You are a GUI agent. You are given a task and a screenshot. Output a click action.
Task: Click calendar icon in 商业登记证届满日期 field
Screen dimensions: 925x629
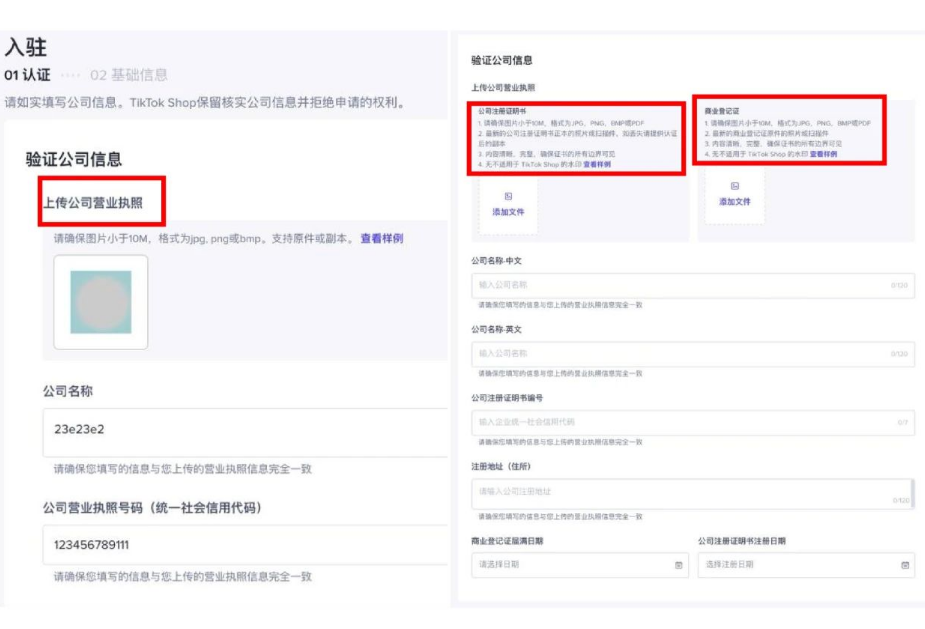click(x=679, y=565)
